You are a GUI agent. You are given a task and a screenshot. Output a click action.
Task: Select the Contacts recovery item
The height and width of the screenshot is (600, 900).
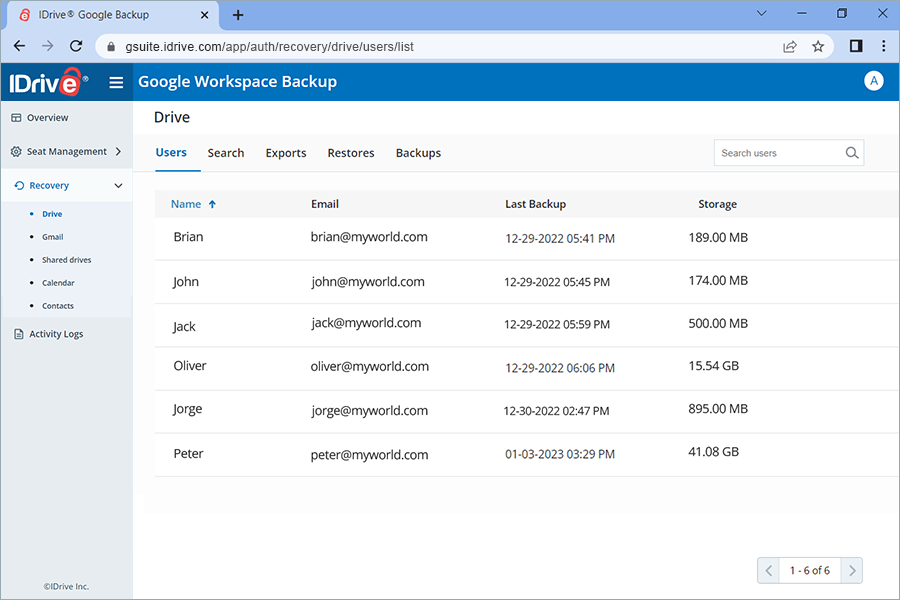56,305
